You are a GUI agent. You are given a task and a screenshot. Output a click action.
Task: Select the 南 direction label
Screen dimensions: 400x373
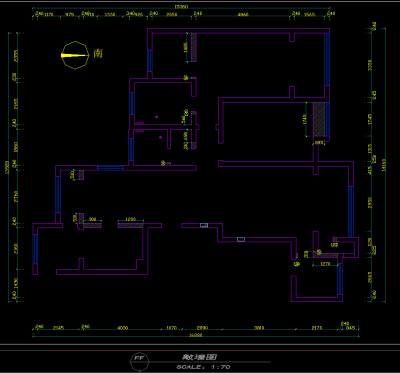tap(98, 53)
